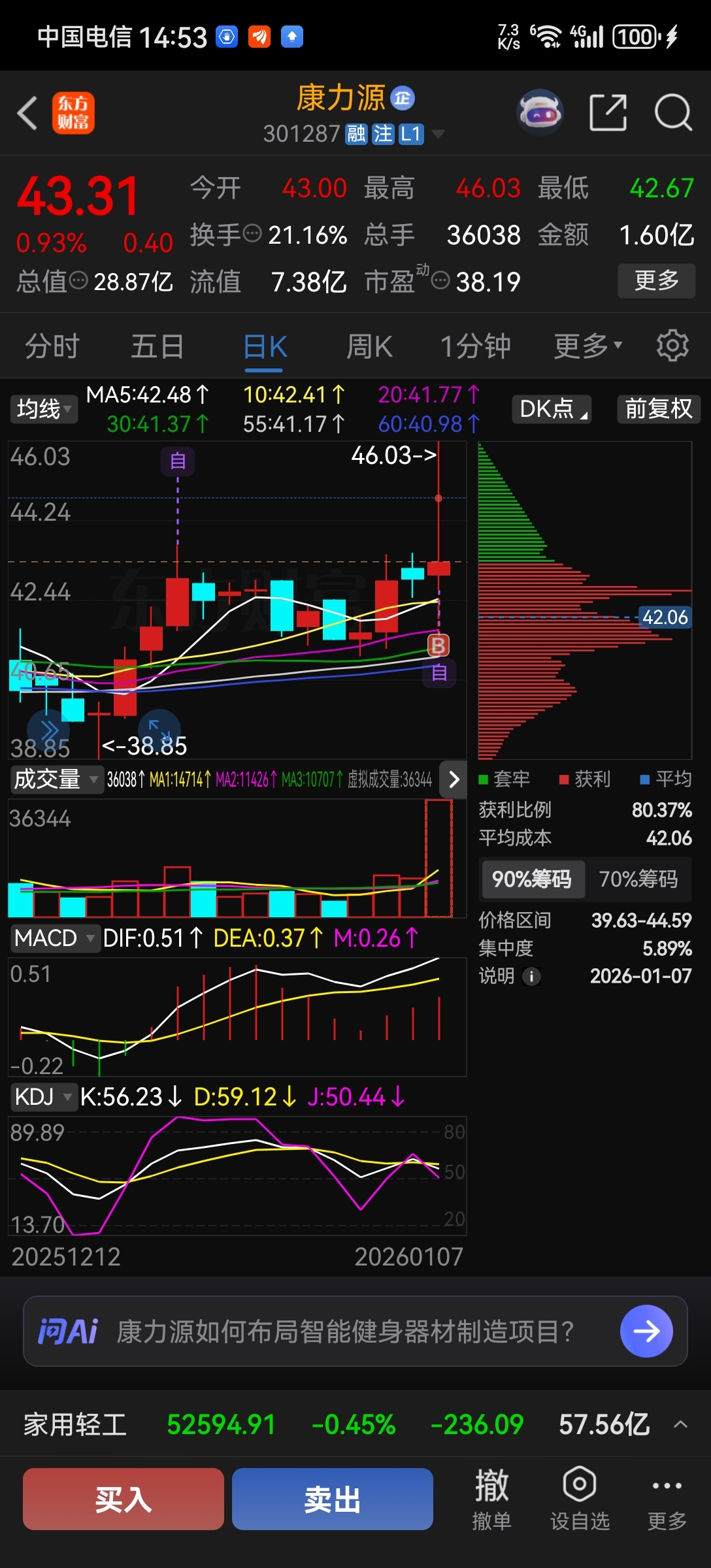The height and width of the screenshot is (1568, 711).
Task: Tap 设自选 add to watchlist icon
Action: [x=580, y=1499]
